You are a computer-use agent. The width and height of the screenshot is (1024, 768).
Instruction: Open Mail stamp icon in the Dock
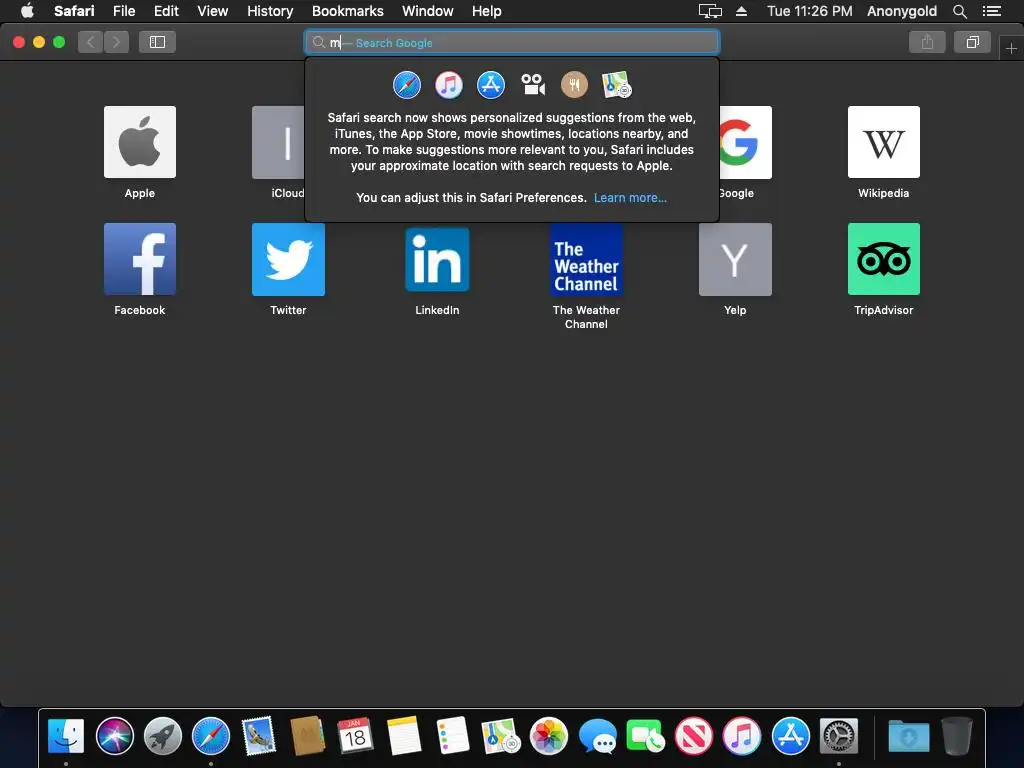point(259,736)
